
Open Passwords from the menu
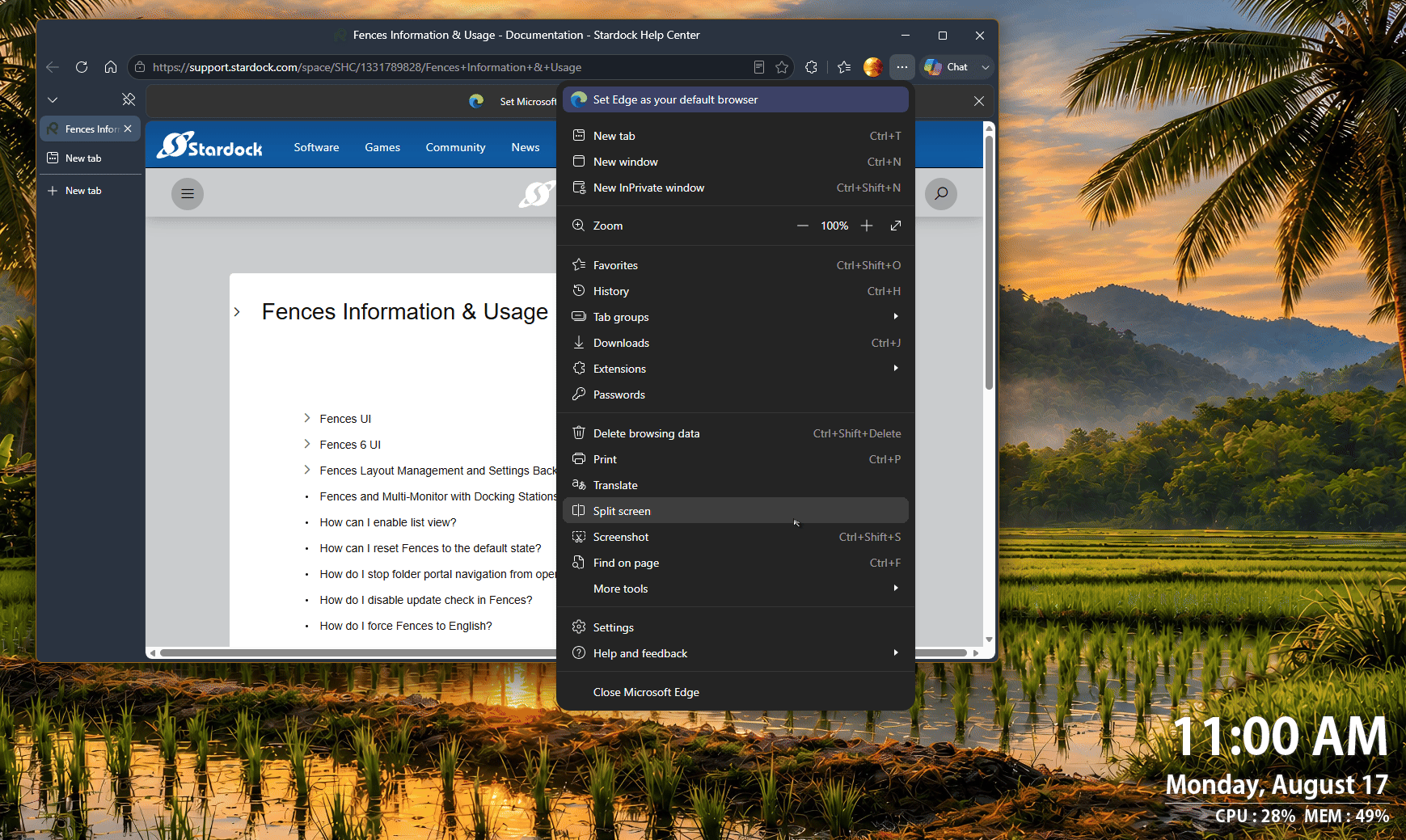click(x=736, y=395)
